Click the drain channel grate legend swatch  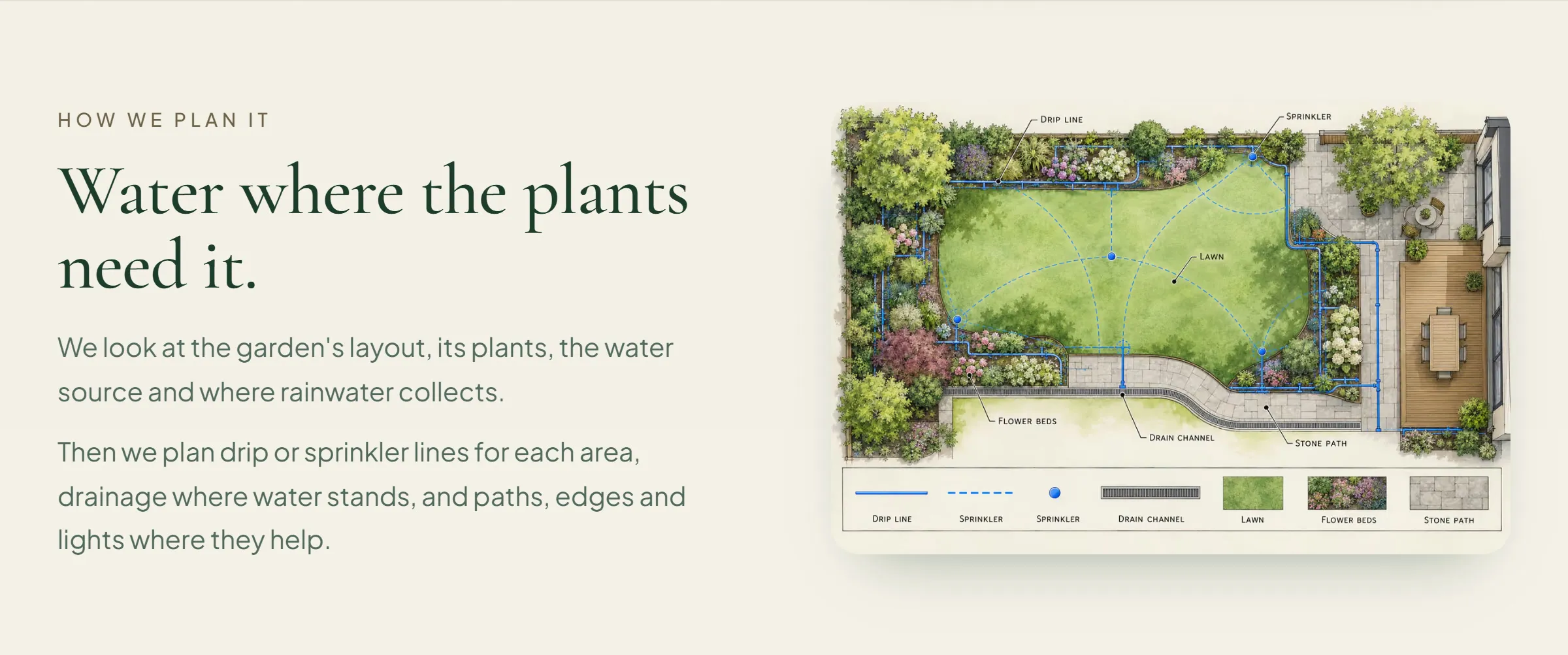click(1151, 493)
